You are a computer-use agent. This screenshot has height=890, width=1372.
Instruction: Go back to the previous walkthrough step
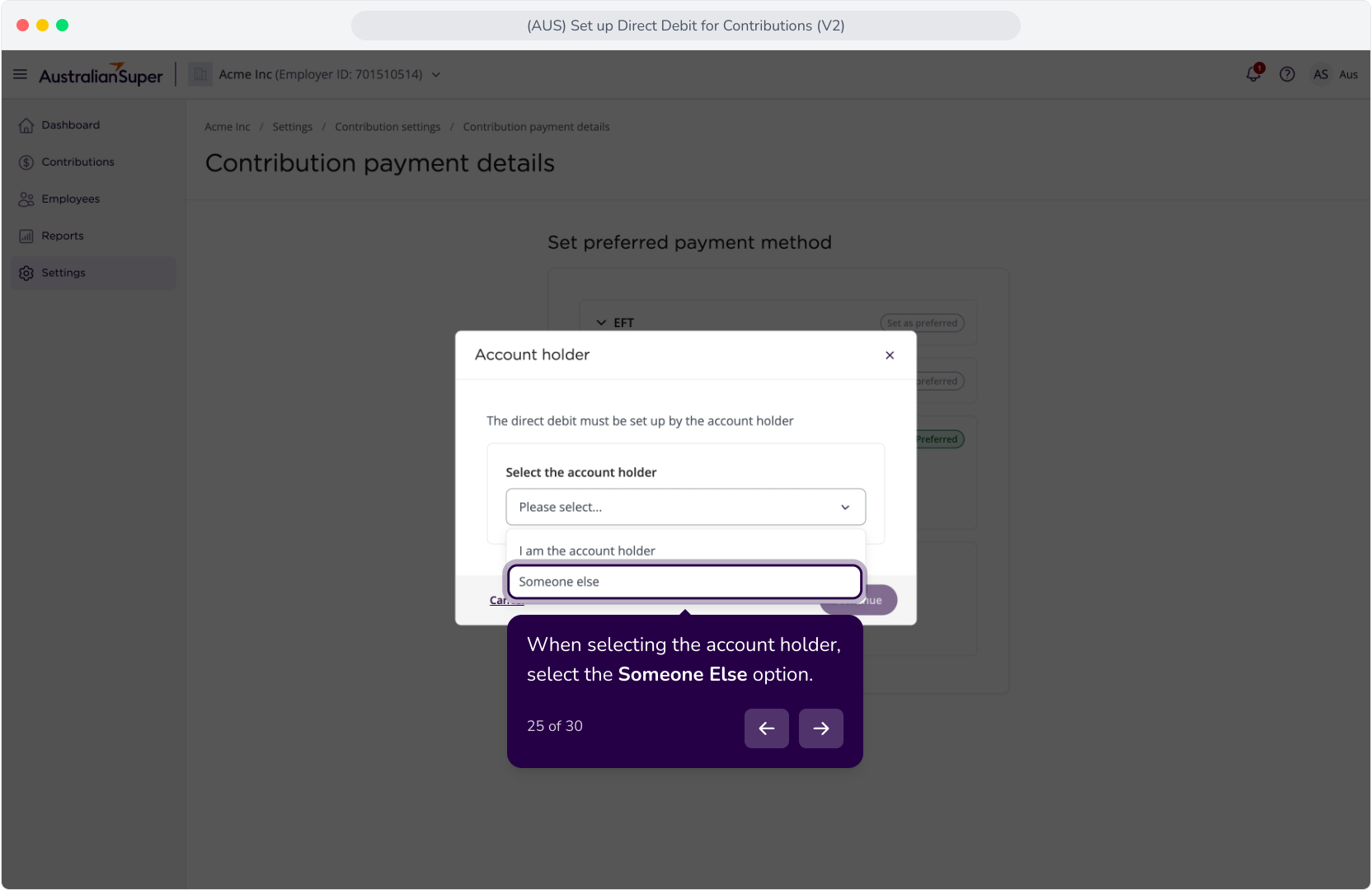pyautogui.click(x=767, y=728)
